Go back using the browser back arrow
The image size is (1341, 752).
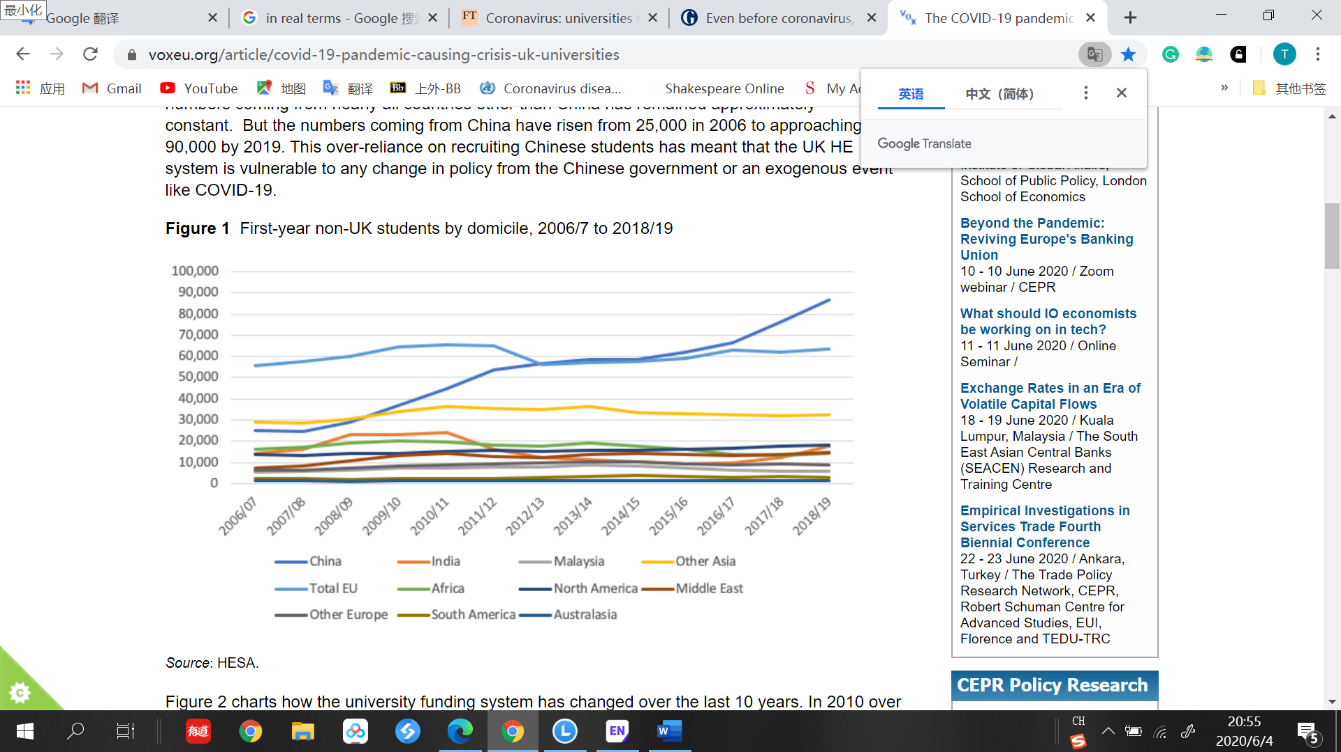(x=23, y=55)
